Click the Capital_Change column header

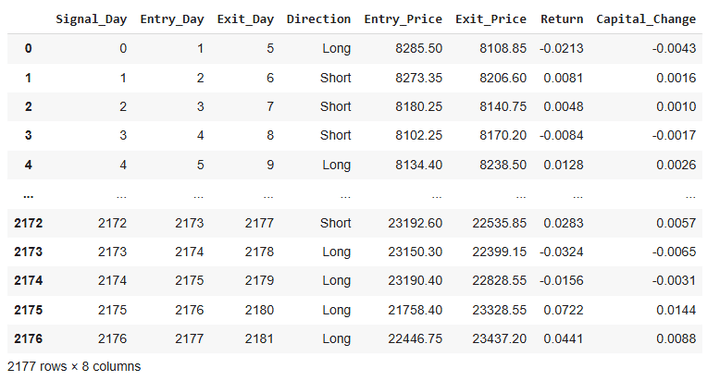[646, 19]
